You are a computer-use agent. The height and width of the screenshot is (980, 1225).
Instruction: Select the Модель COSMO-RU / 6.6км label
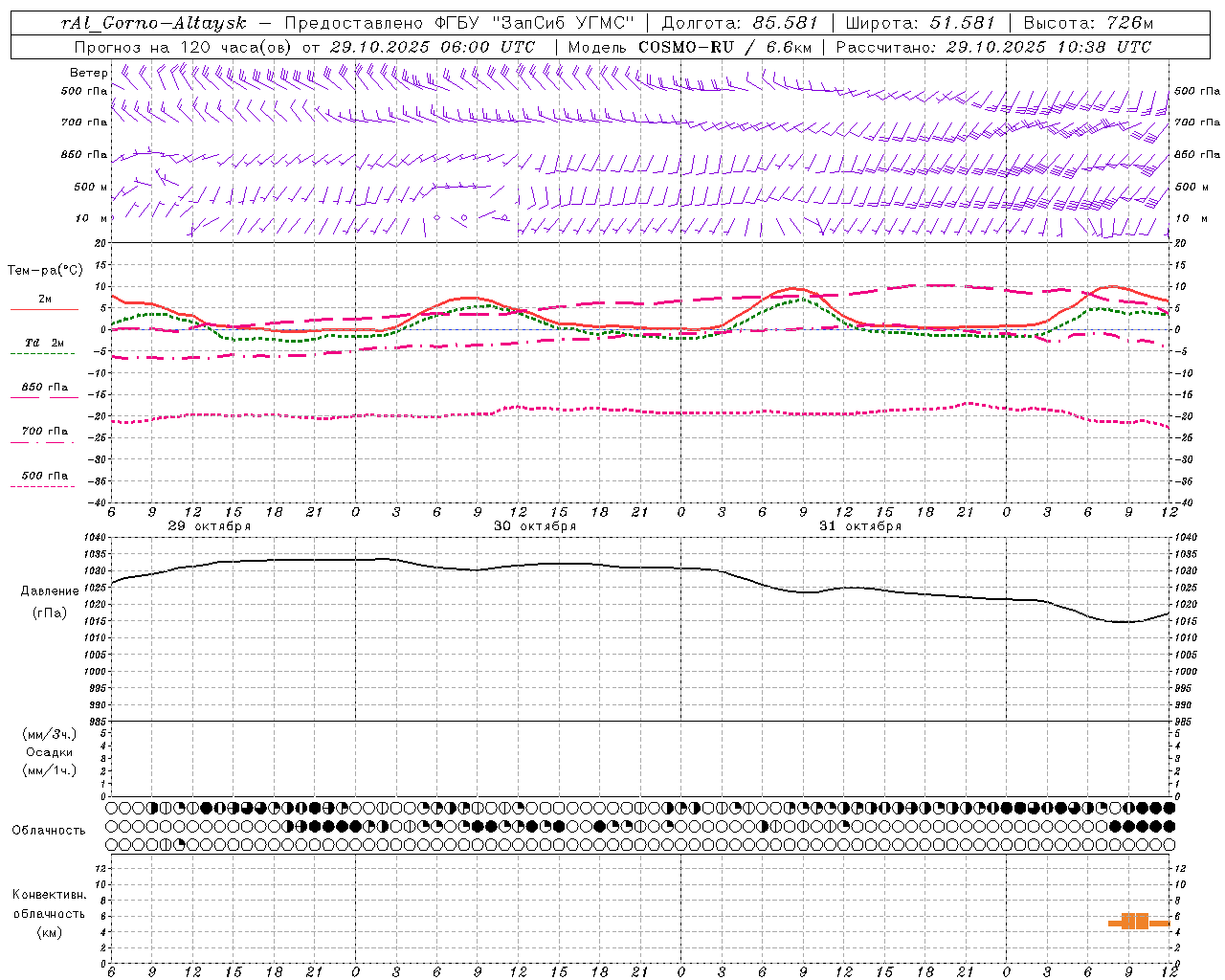click(x=689, y=47)
